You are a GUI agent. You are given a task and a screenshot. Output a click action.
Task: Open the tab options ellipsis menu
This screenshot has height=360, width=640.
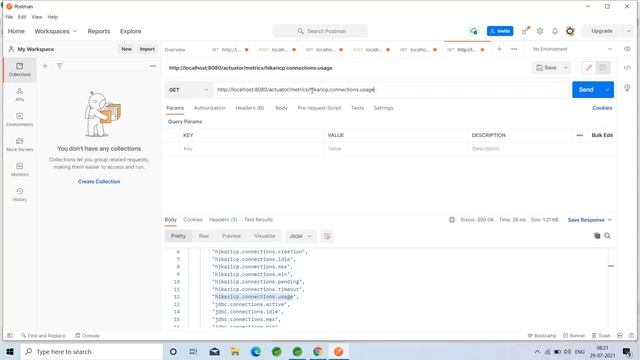click(x=514, y=49)
